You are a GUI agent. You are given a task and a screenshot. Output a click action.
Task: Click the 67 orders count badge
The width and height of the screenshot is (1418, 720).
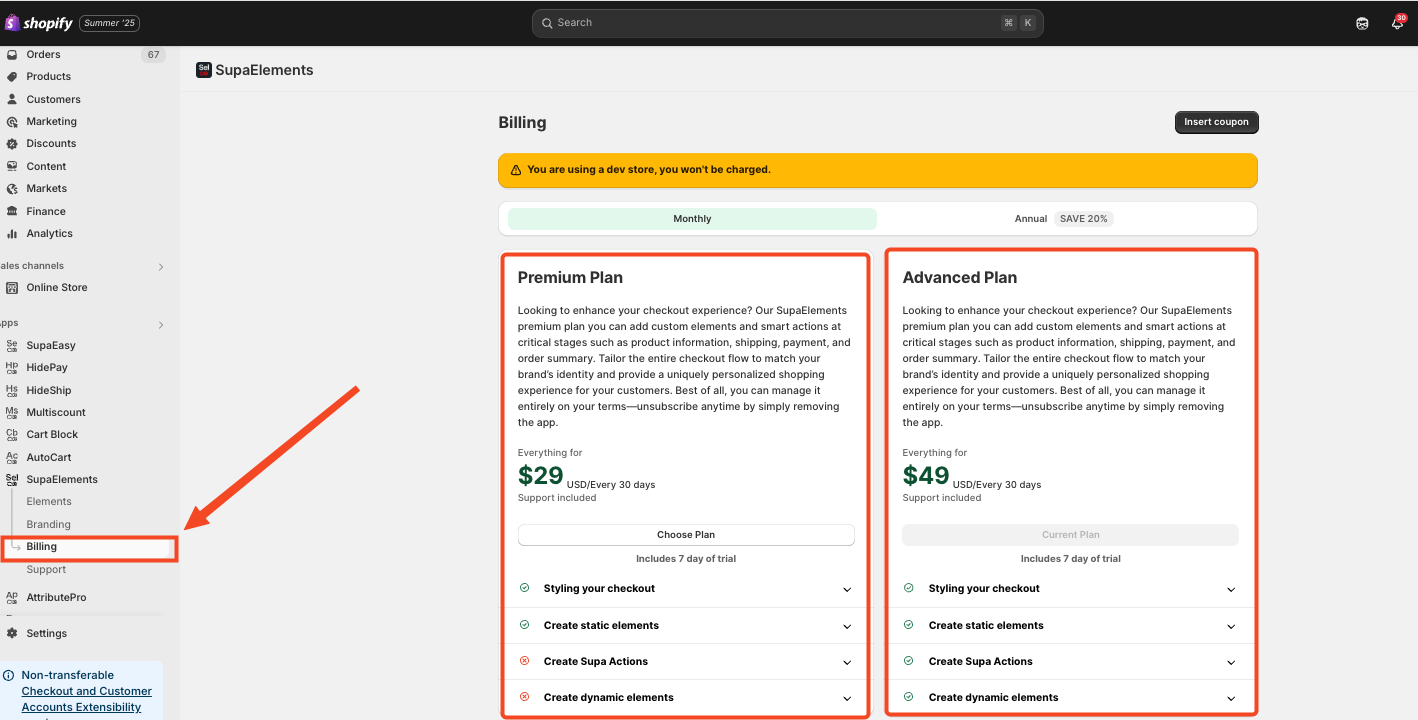153,55
